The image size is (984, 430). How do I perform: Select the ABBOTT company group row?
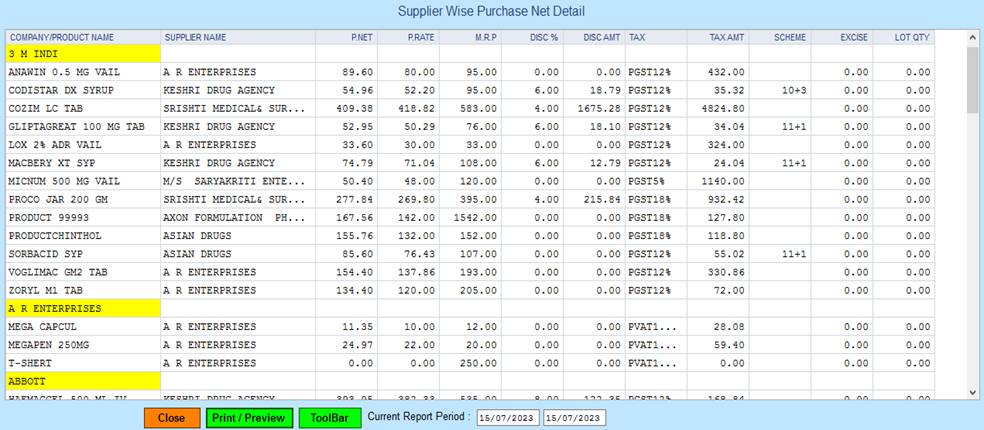pyautogui.click(x=81, y=381)
